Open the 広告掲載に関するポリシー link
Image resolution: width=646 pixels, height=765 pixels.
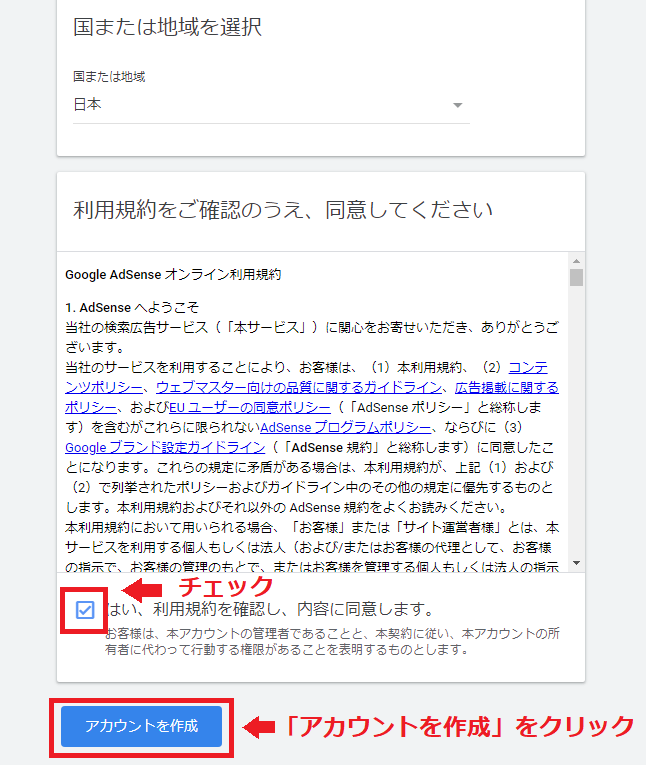506,387
